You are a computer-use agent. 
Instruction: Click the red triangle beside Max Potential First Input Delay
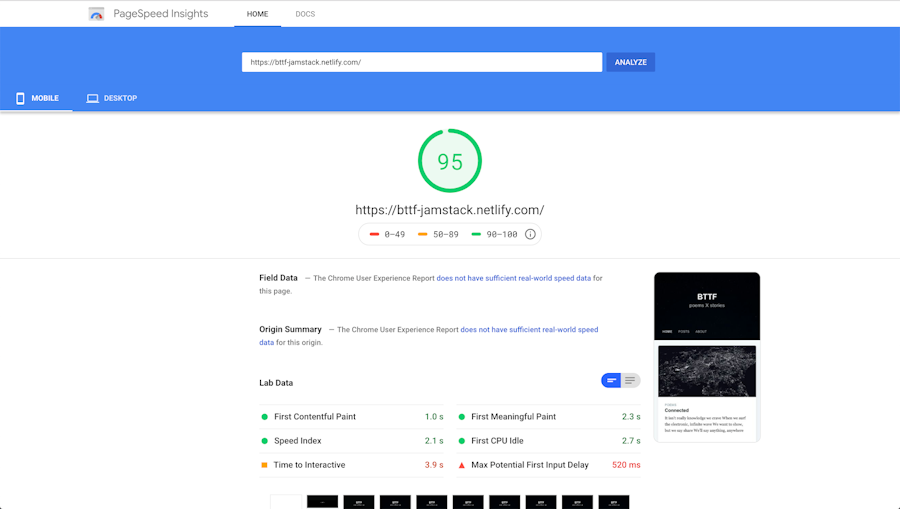pyautogui.click(x=461, y=465)
